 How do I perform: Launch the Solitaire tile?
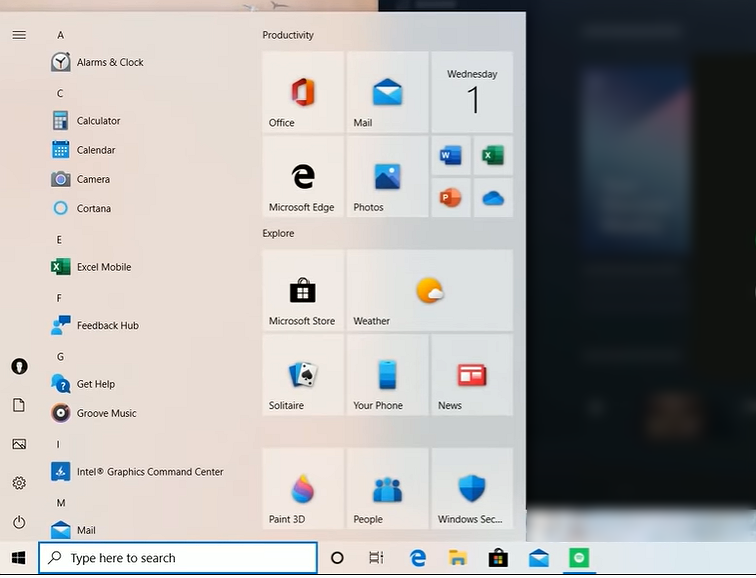(303, 376)
